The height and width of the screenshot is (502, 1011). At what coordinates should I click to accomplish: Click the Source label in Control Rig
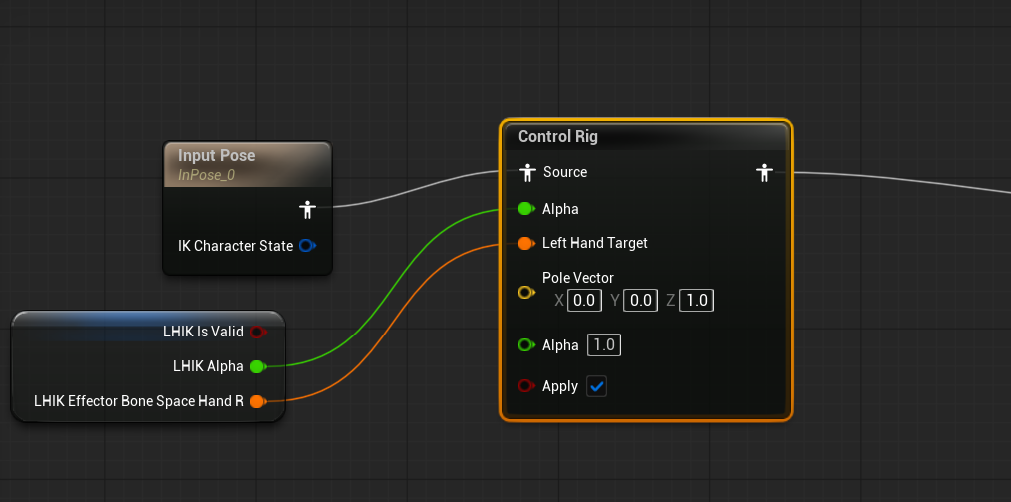[565, 172]
